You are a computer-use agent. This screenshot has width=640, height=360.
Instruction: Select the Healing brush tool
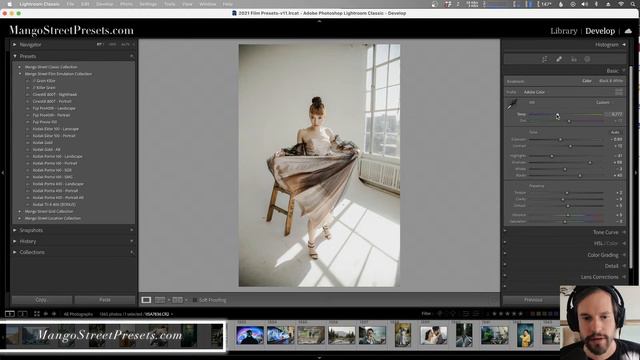pos(559,60)
